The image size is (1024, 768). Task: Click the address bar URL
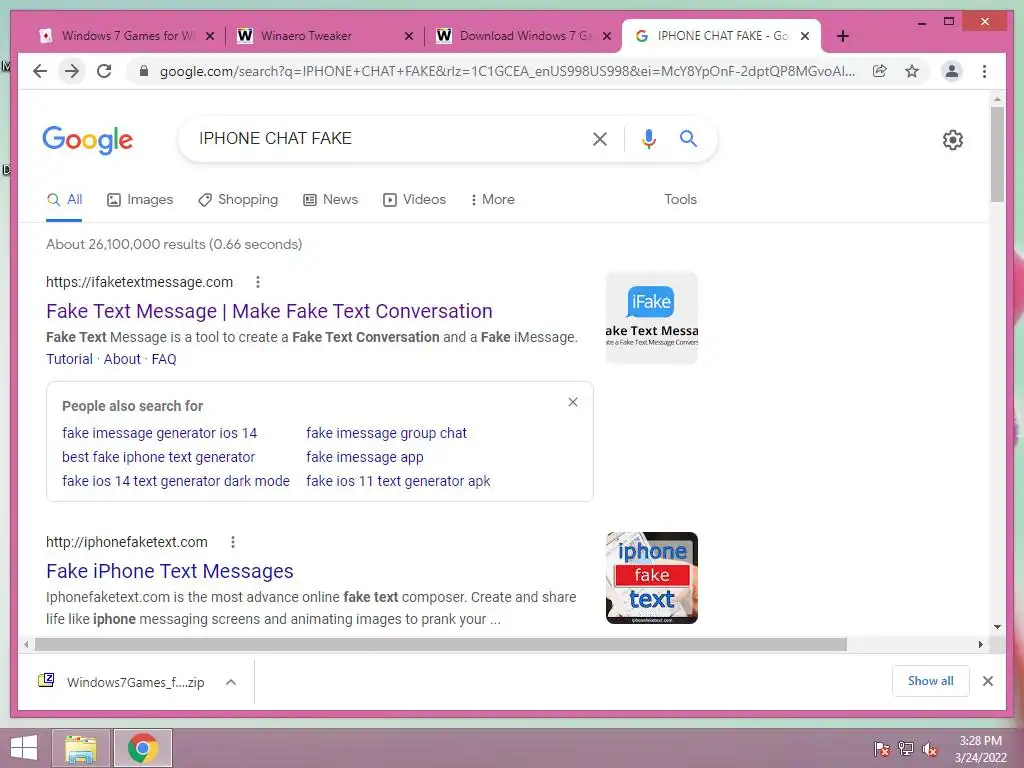[507, 71]
